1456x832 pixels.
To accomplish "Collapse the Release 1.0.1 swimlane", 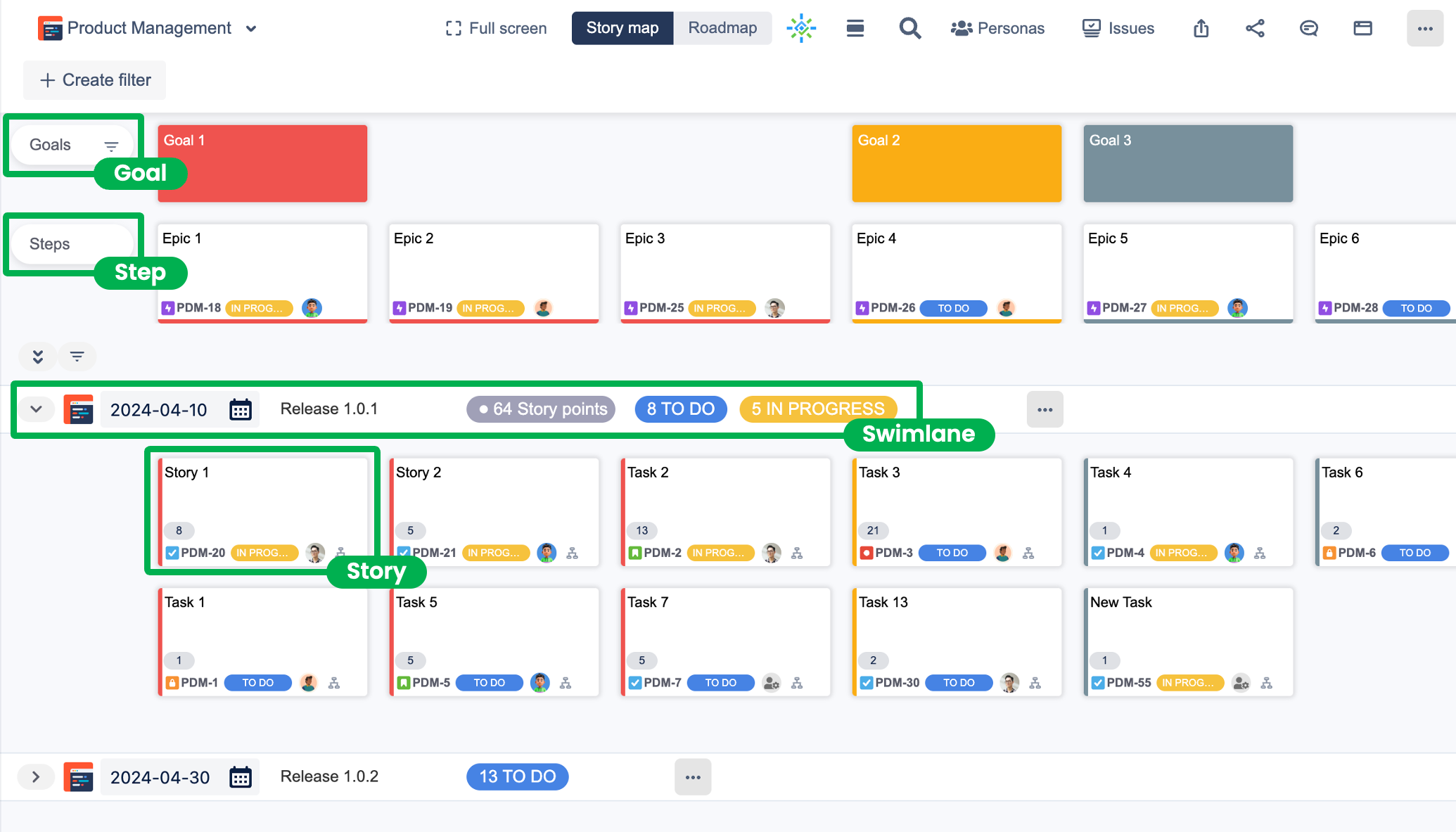I will pos(37,409).
